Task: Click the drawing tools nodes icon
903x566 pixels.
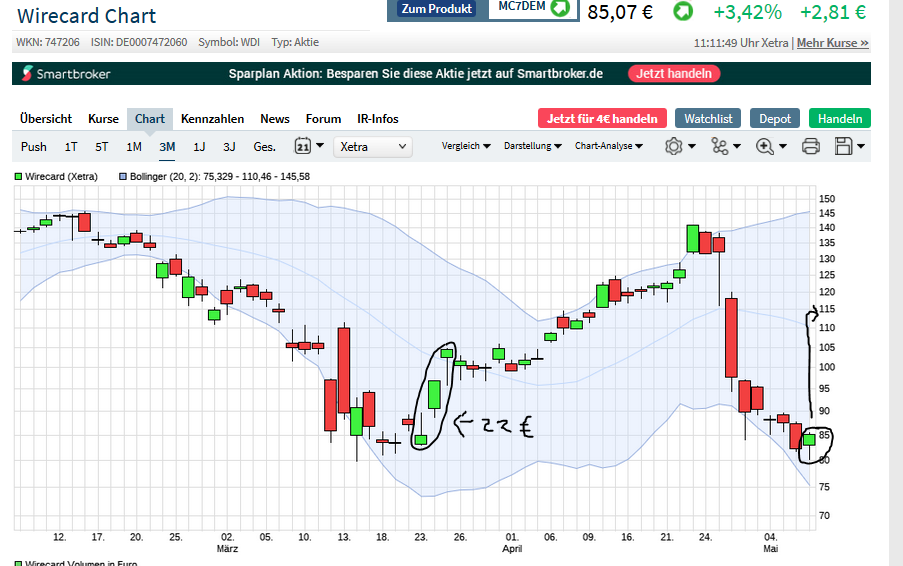Action: pyautogui.click(x=720, y=146)
